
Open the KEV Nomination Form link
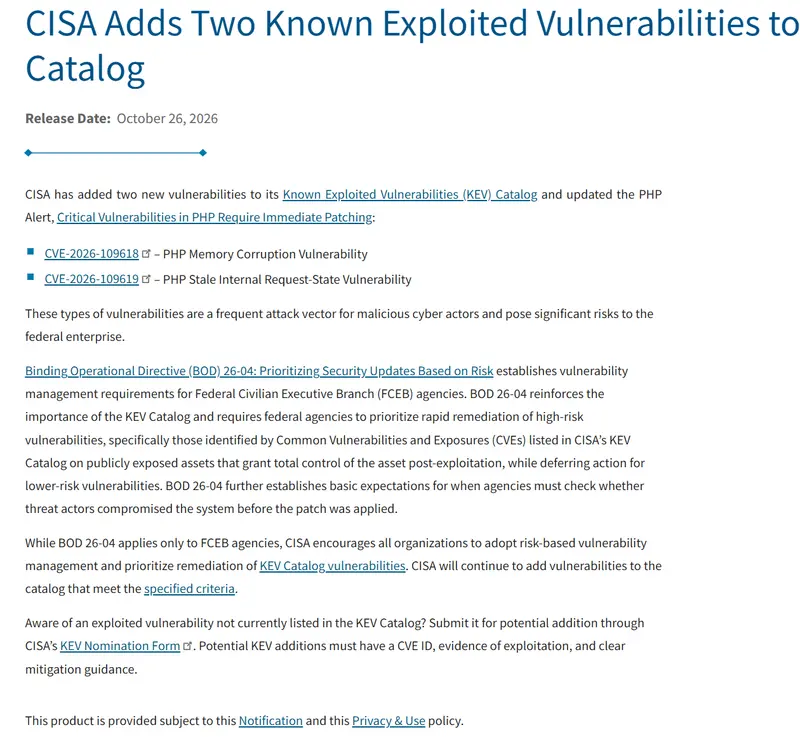[x=120, y=646]
